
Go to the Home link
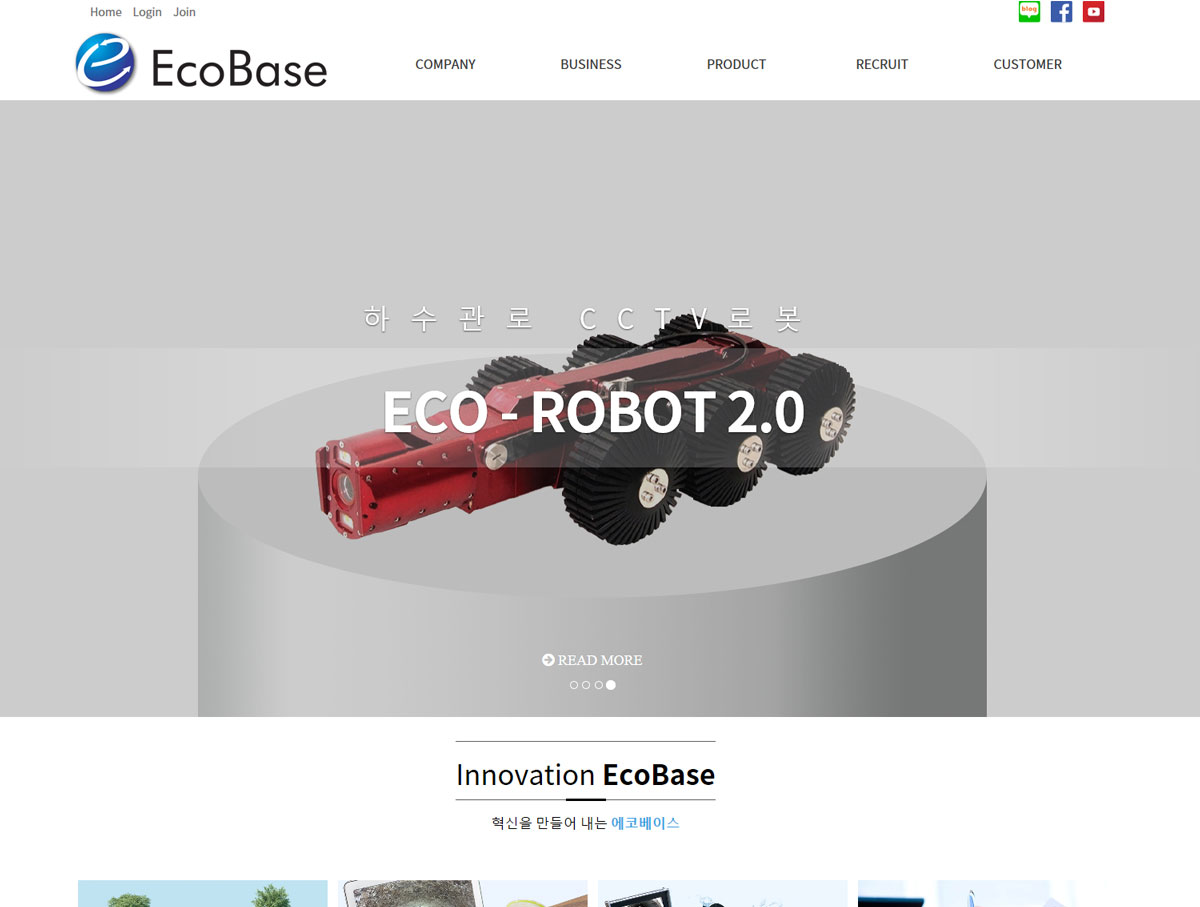(x=106, y=12)
